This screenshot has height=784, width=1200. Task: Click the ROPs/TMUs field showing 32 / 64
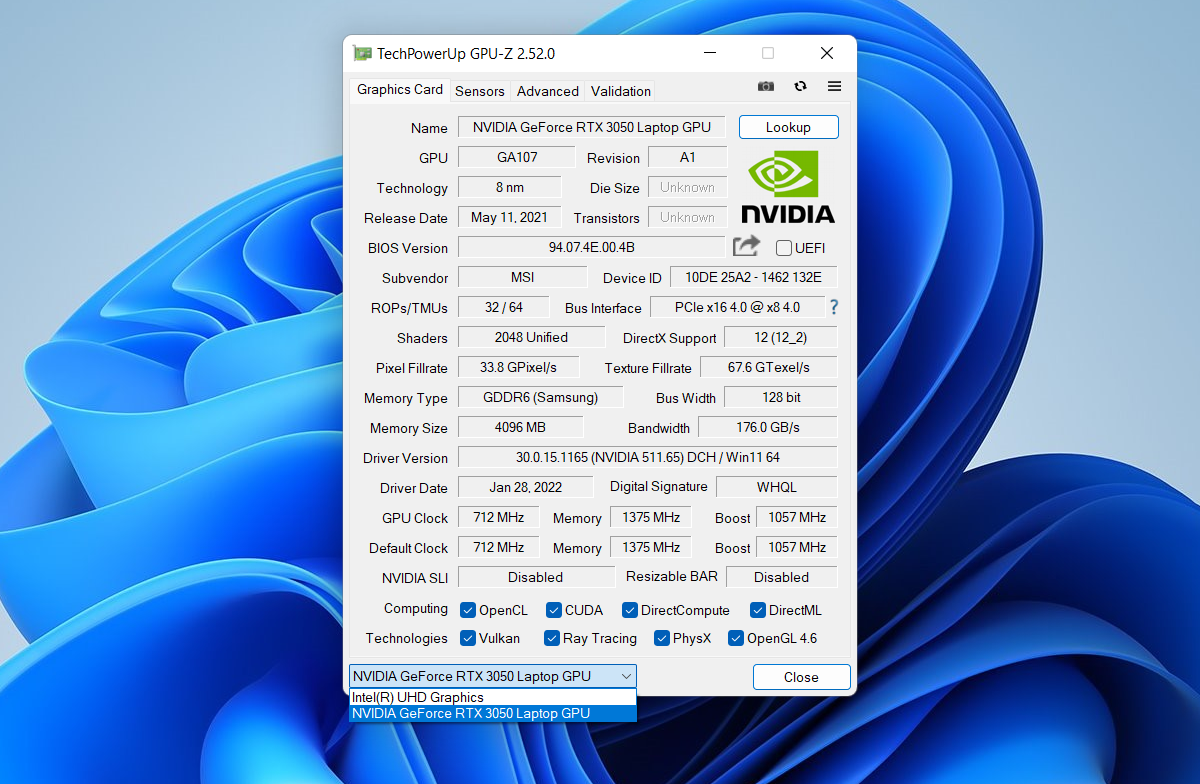point(504,307)
